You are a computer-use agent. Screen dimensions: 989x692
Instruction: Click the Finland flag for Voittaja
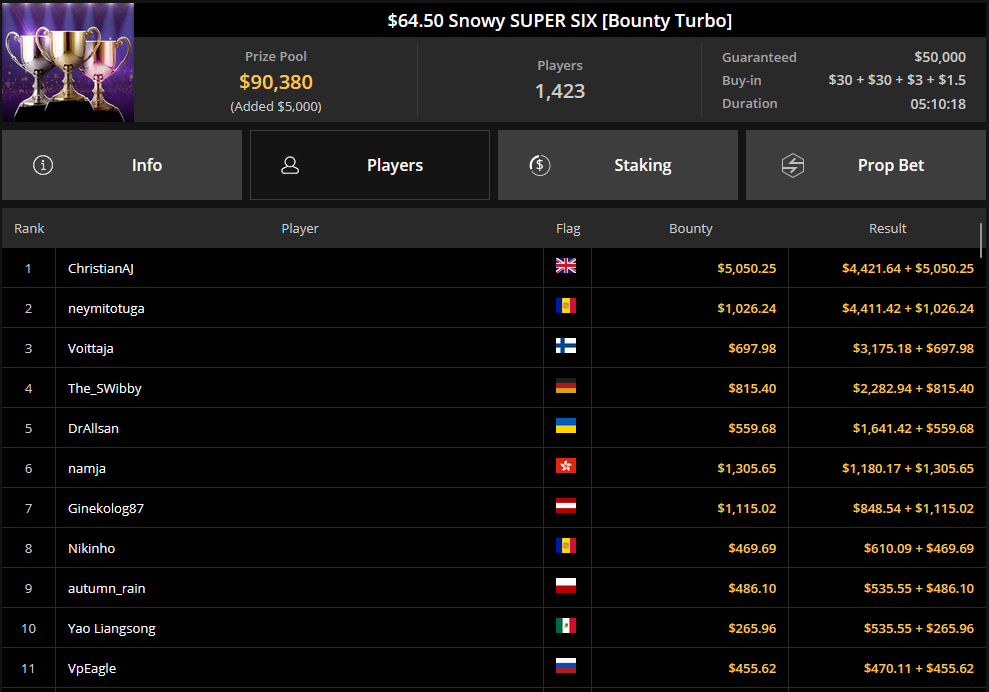566,346
